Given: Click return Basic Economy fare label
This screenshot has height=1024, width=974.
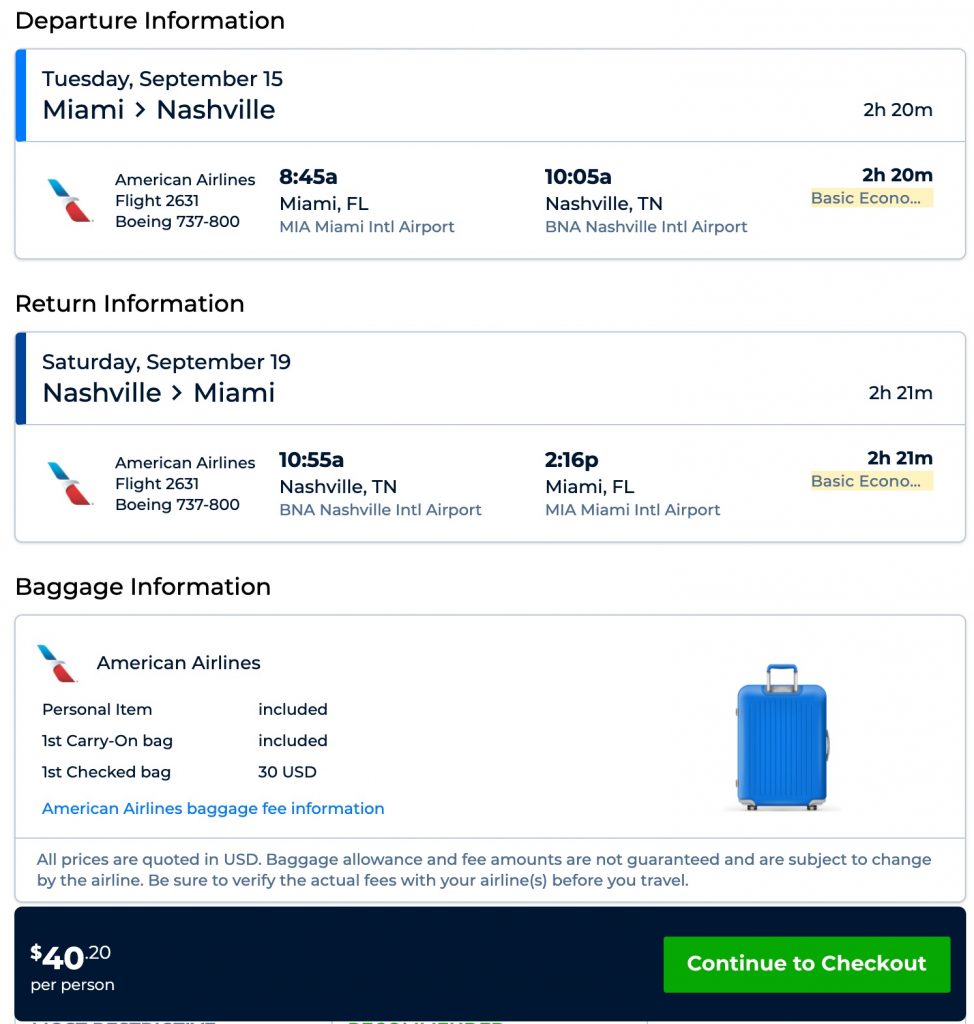Looking at the screenshot, I should (x=871, y=481).
